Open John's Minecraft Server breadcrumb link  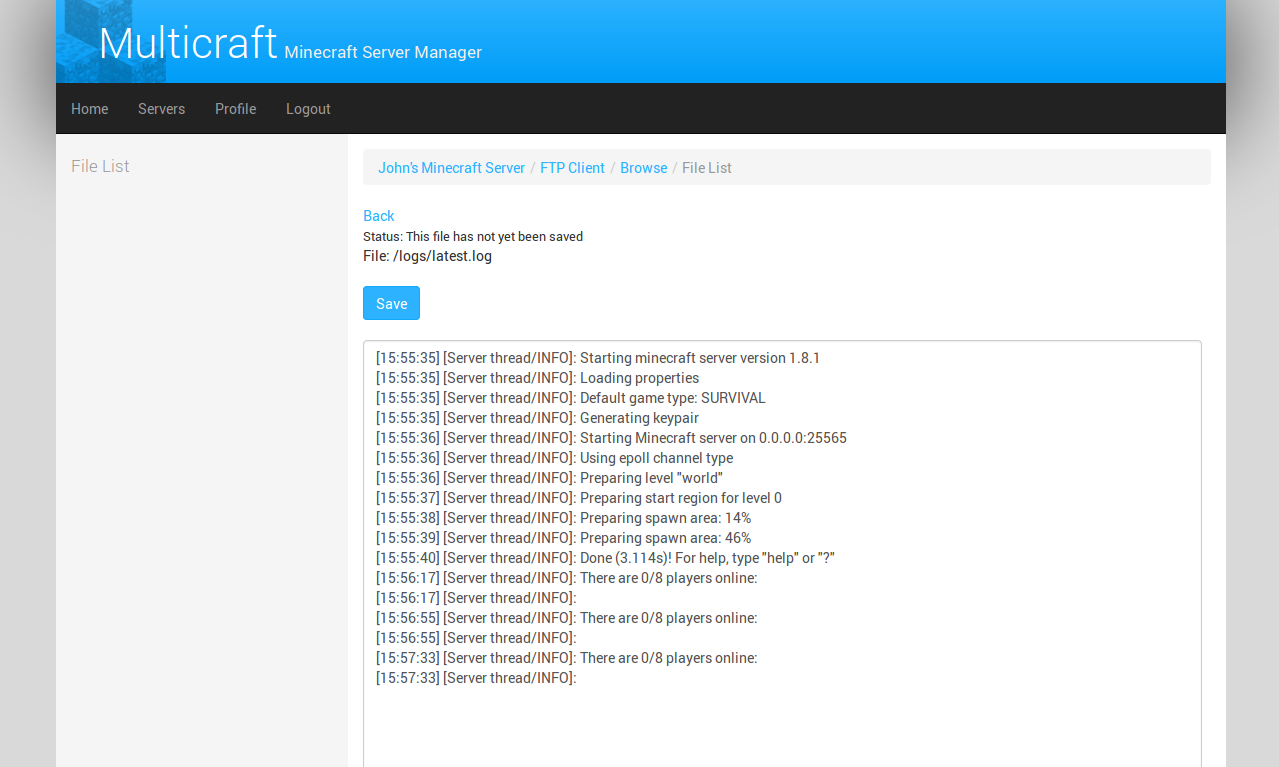point(451,168)
